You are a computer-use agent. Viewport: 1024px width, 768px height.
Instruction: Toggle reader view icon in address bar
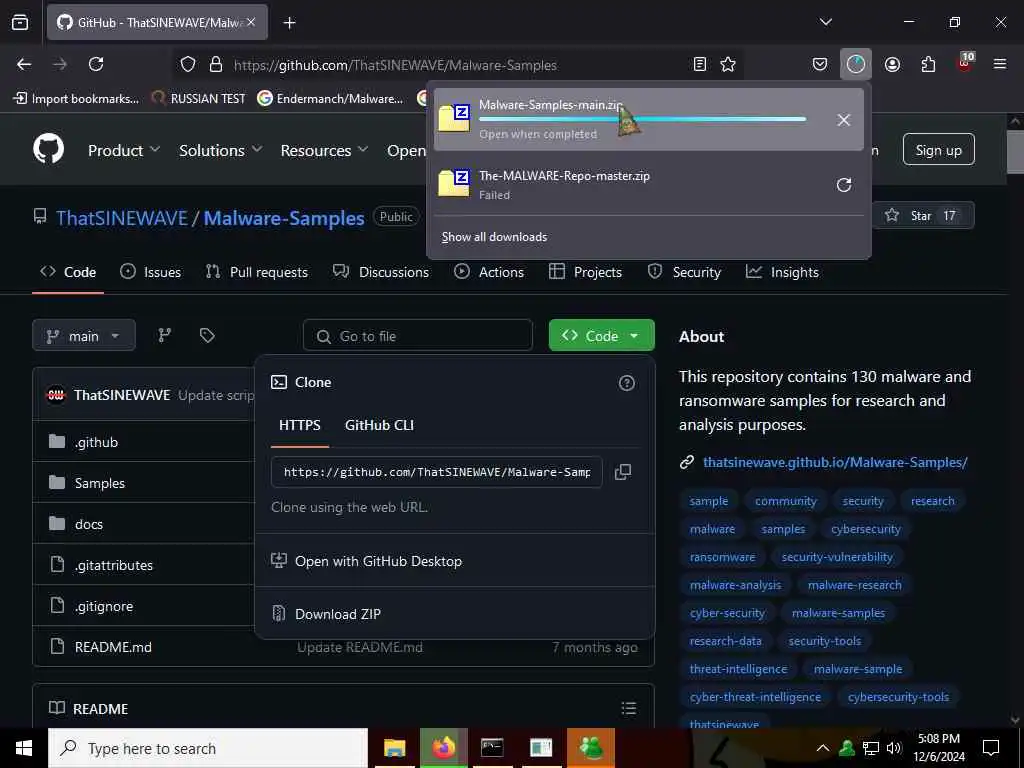[x=699, y=64]
